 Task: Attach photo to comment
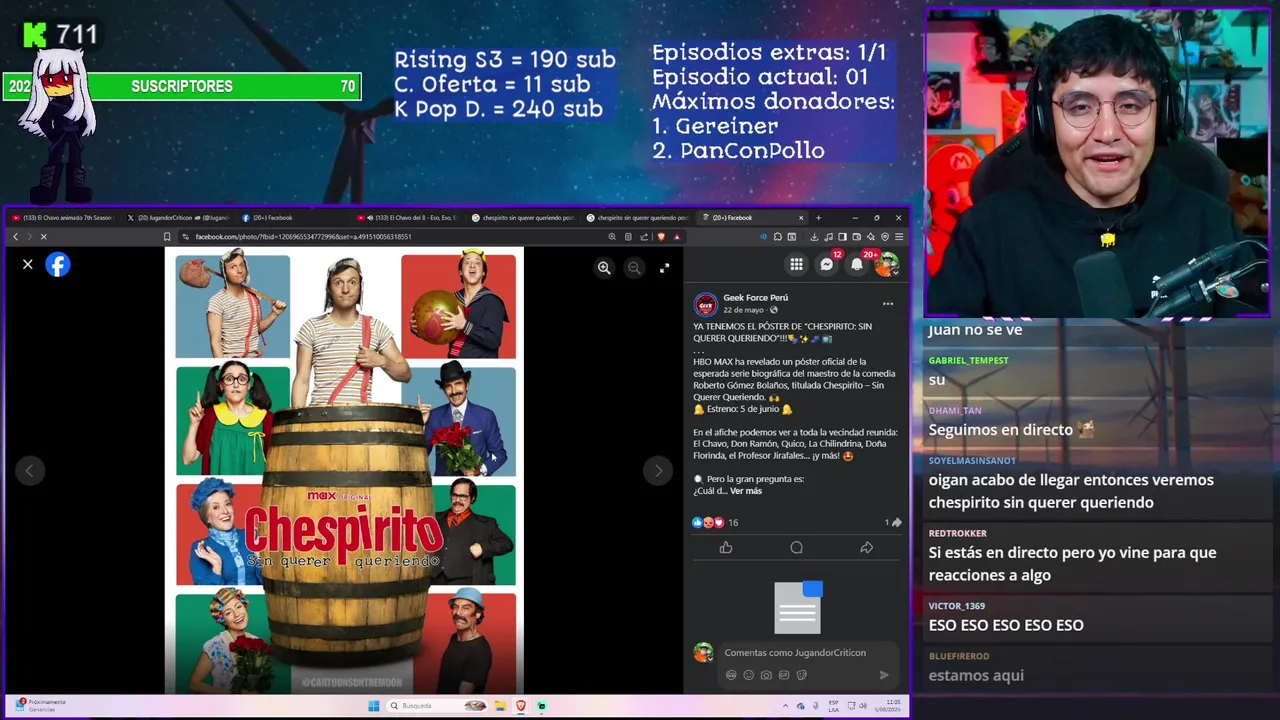pos(766,675)
